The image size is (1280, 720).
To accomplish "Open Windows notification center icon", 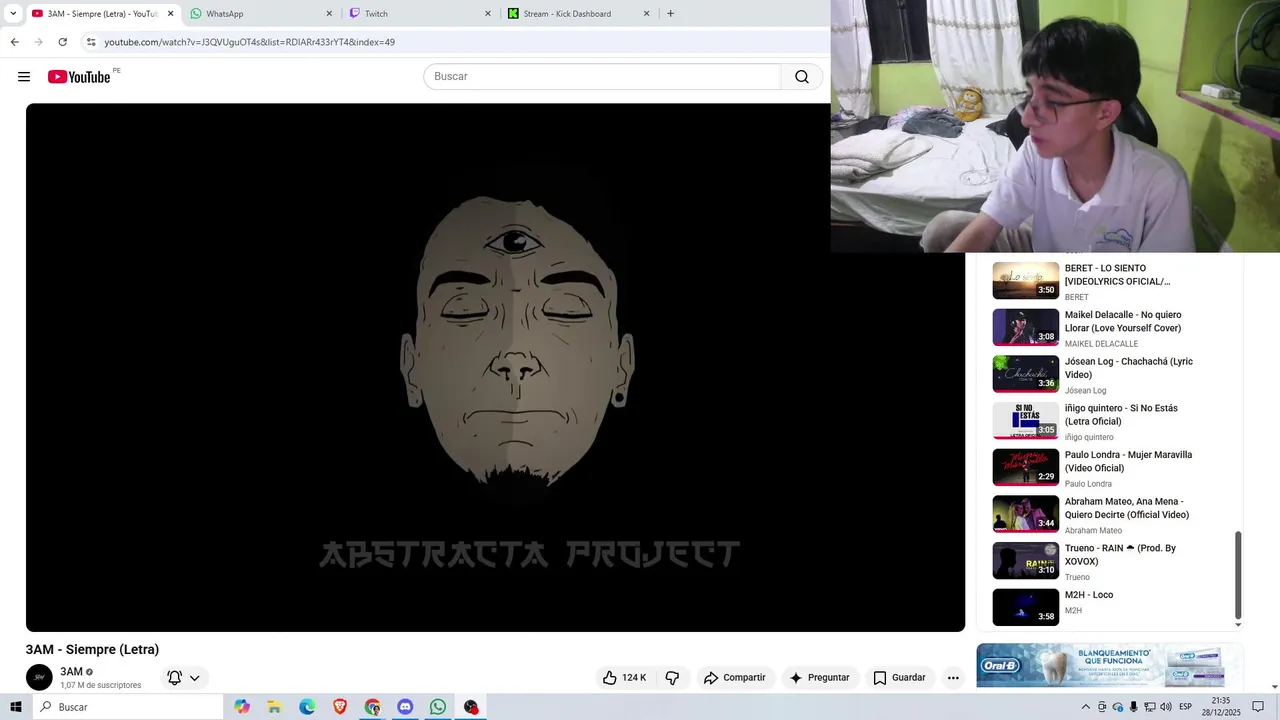I will click(1258, 707).
